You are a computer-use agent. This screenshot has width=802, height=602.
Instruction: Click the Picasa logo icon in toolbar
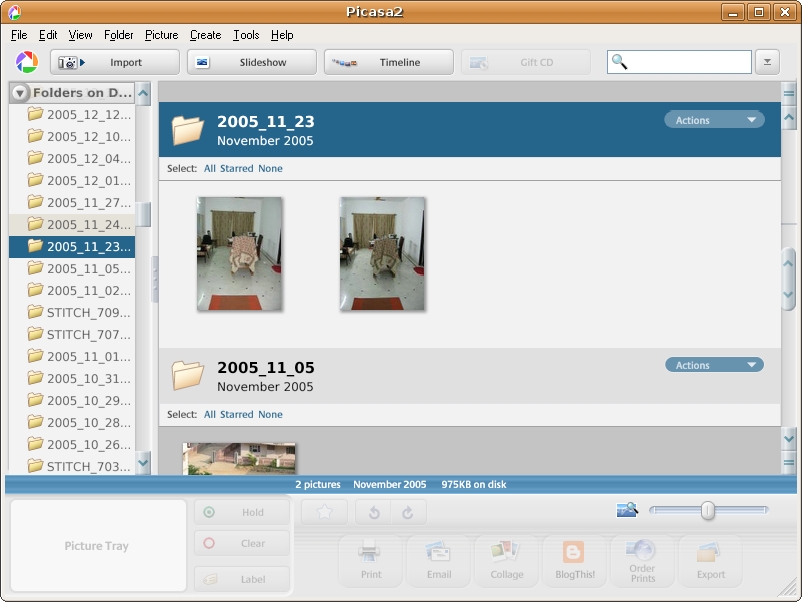pos(27,62)
